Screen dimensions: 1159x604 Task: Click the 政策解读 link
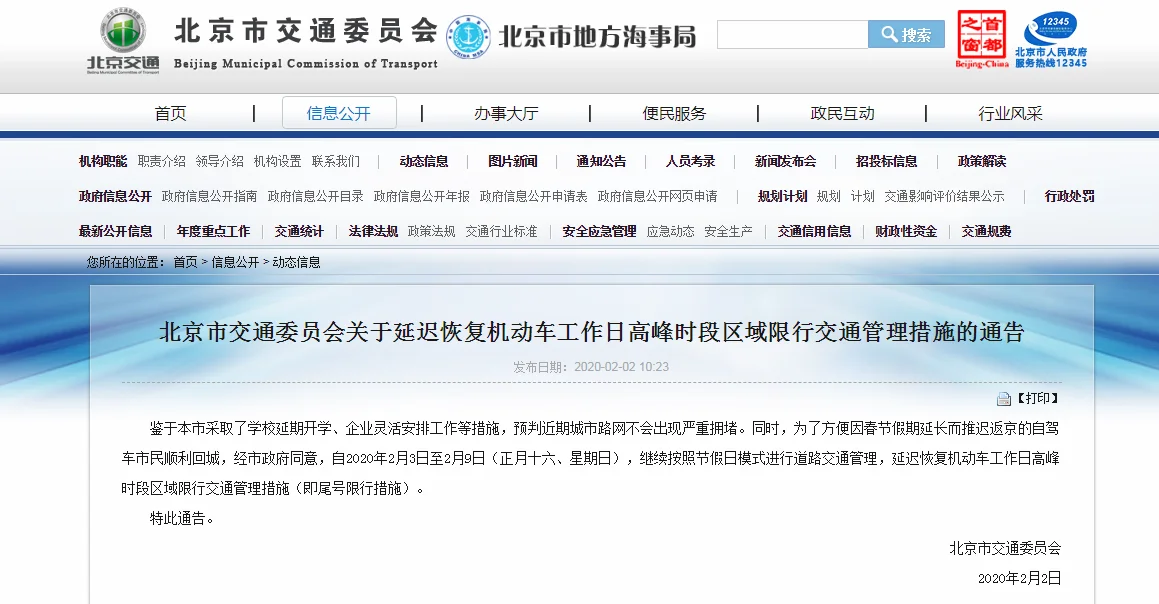click(x=980, y=161)
